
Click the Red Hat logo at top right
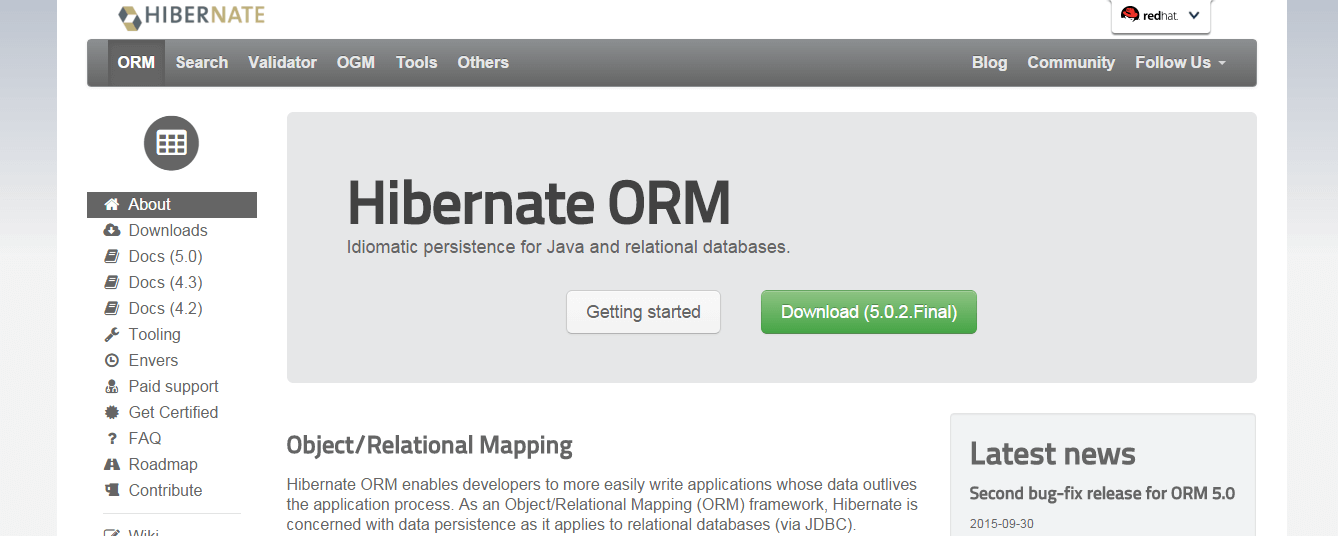1150,15
